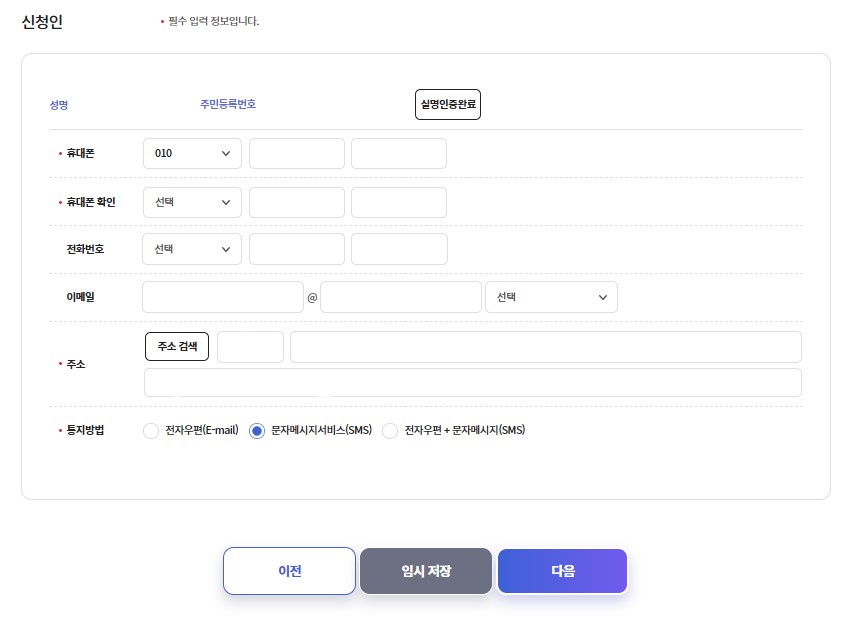This screenshot has height=624, width=865.
Task: Click the email domain field after @
Action: tap(401, 297)
